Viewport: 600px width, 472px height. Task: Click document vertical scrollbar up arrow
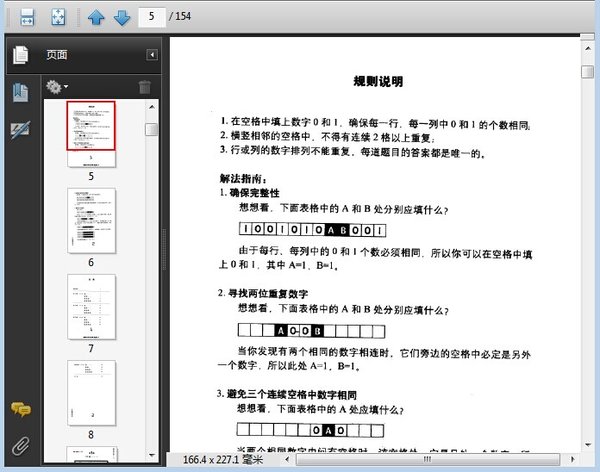589,47
